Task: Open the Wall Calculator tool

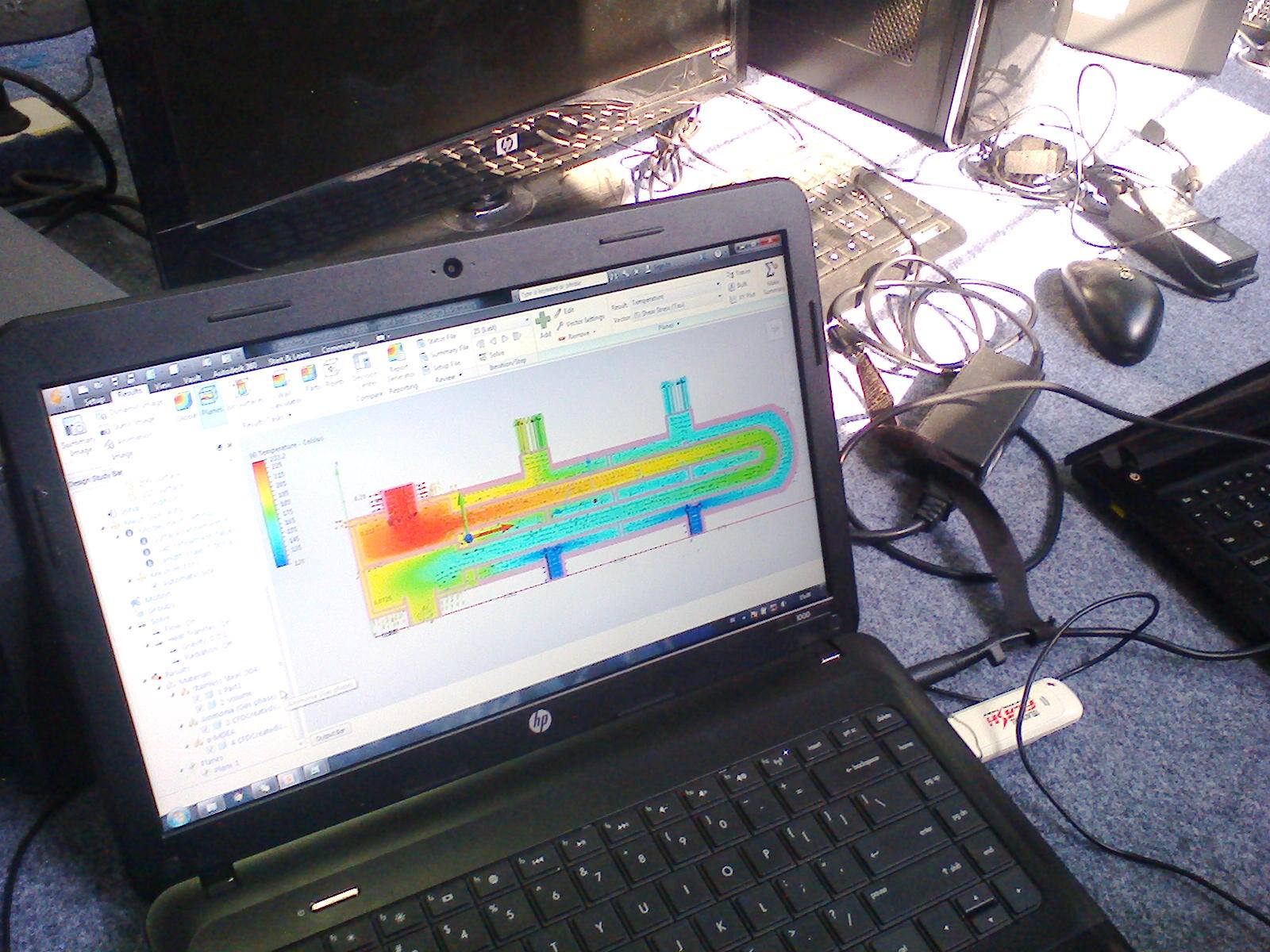Action: pos(280,389)
